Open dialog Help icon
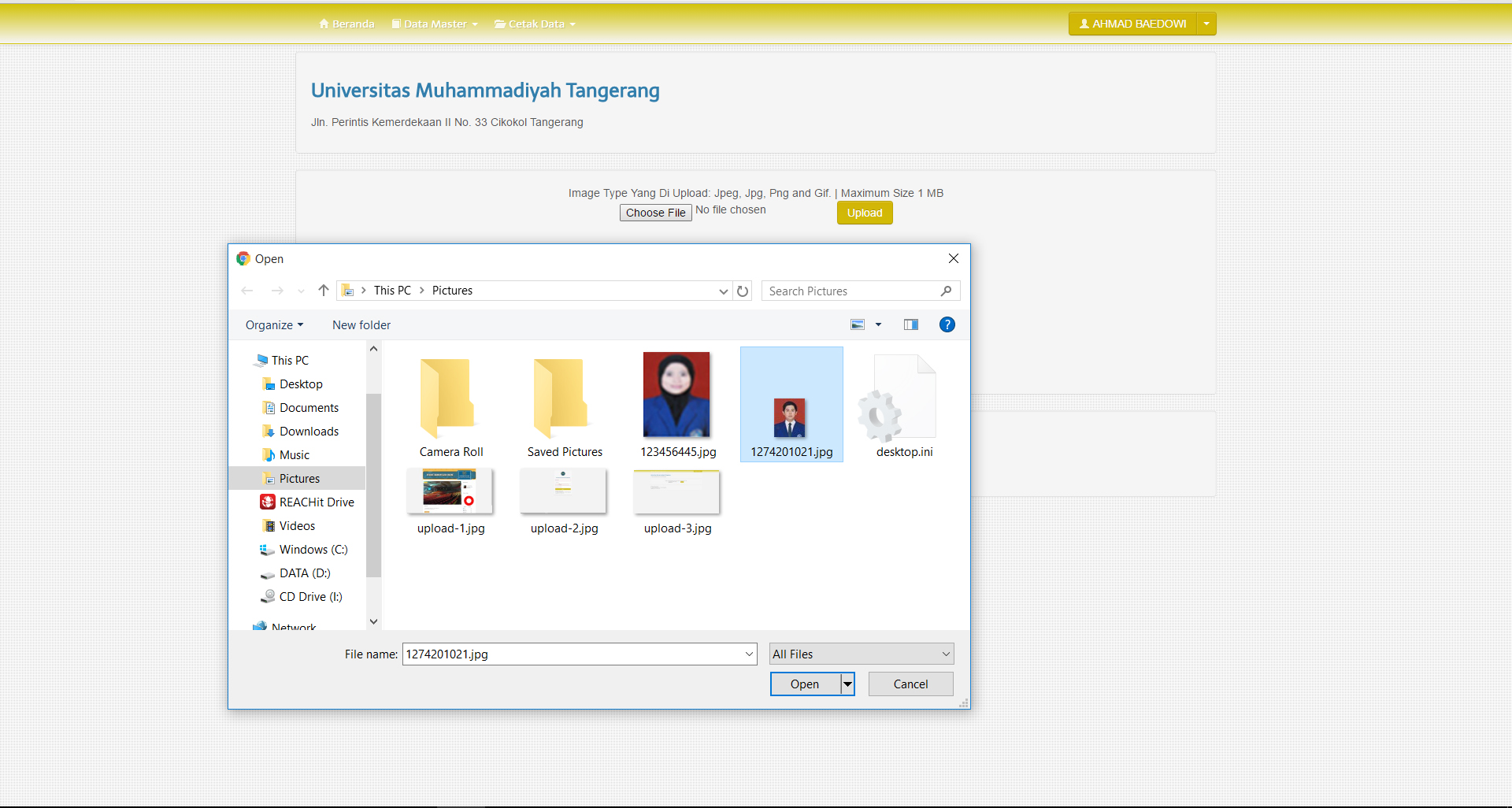Image resolution: width=1512 pixels, height=808 pixels. click(947, 324)
